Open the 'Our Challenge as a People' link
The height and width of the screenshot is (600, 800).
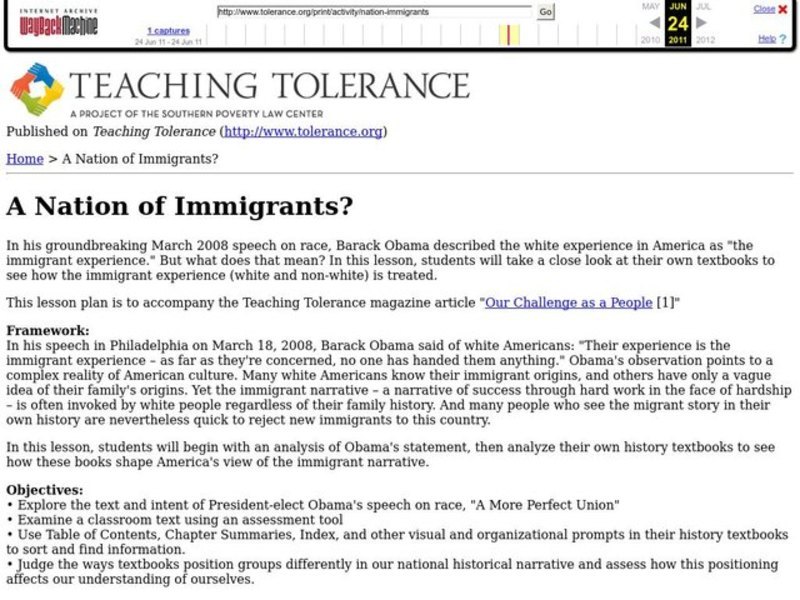pos(570,301)
